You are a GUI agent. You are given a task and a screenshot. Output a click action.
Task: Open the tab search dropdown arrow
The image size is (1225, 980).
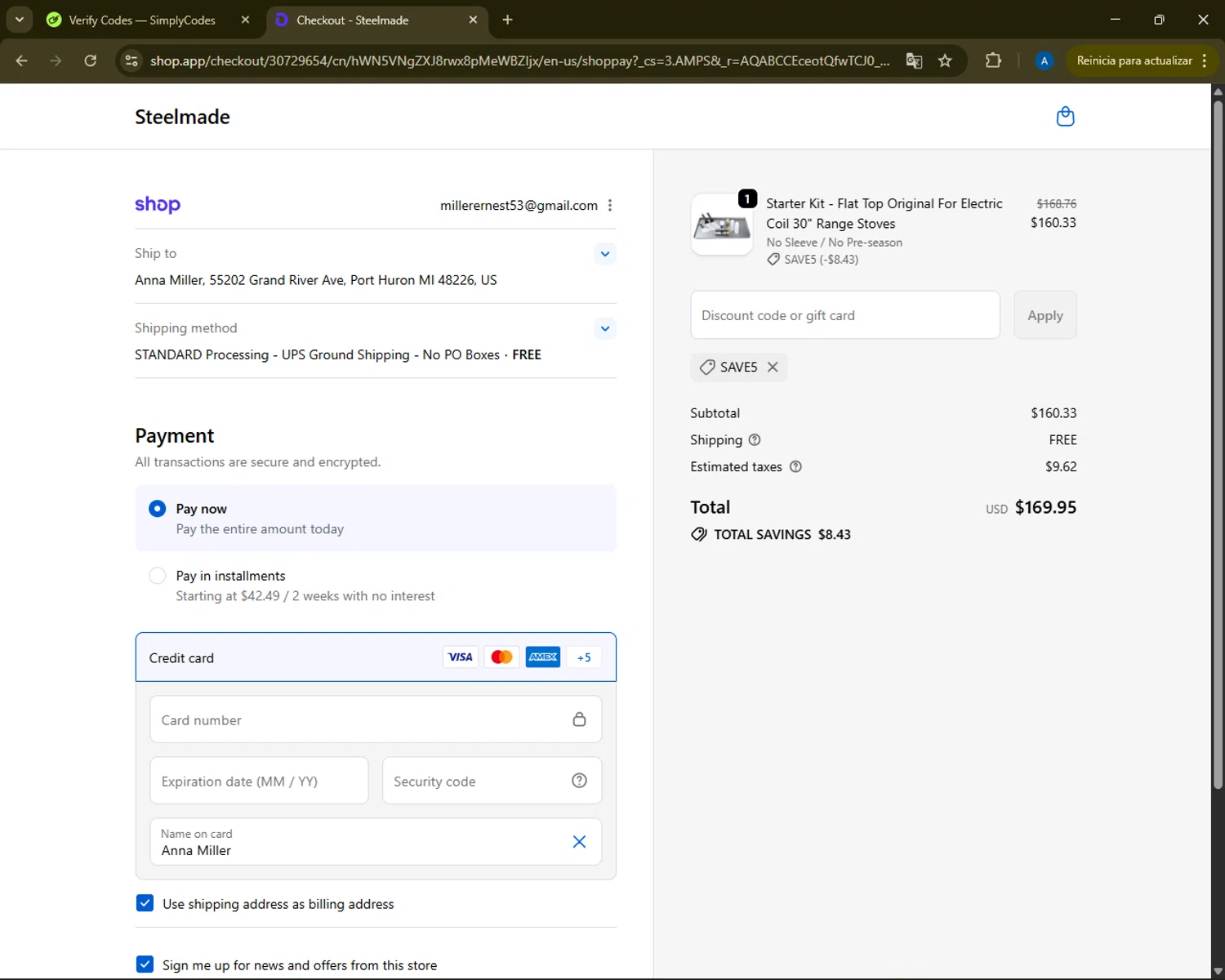19,20
